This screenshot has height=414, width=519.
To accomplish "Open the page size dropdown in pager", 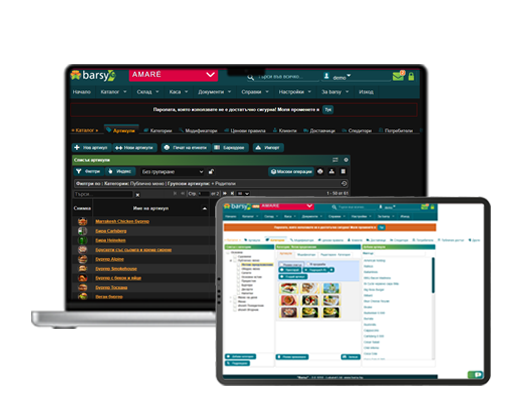I will point(243,193).
